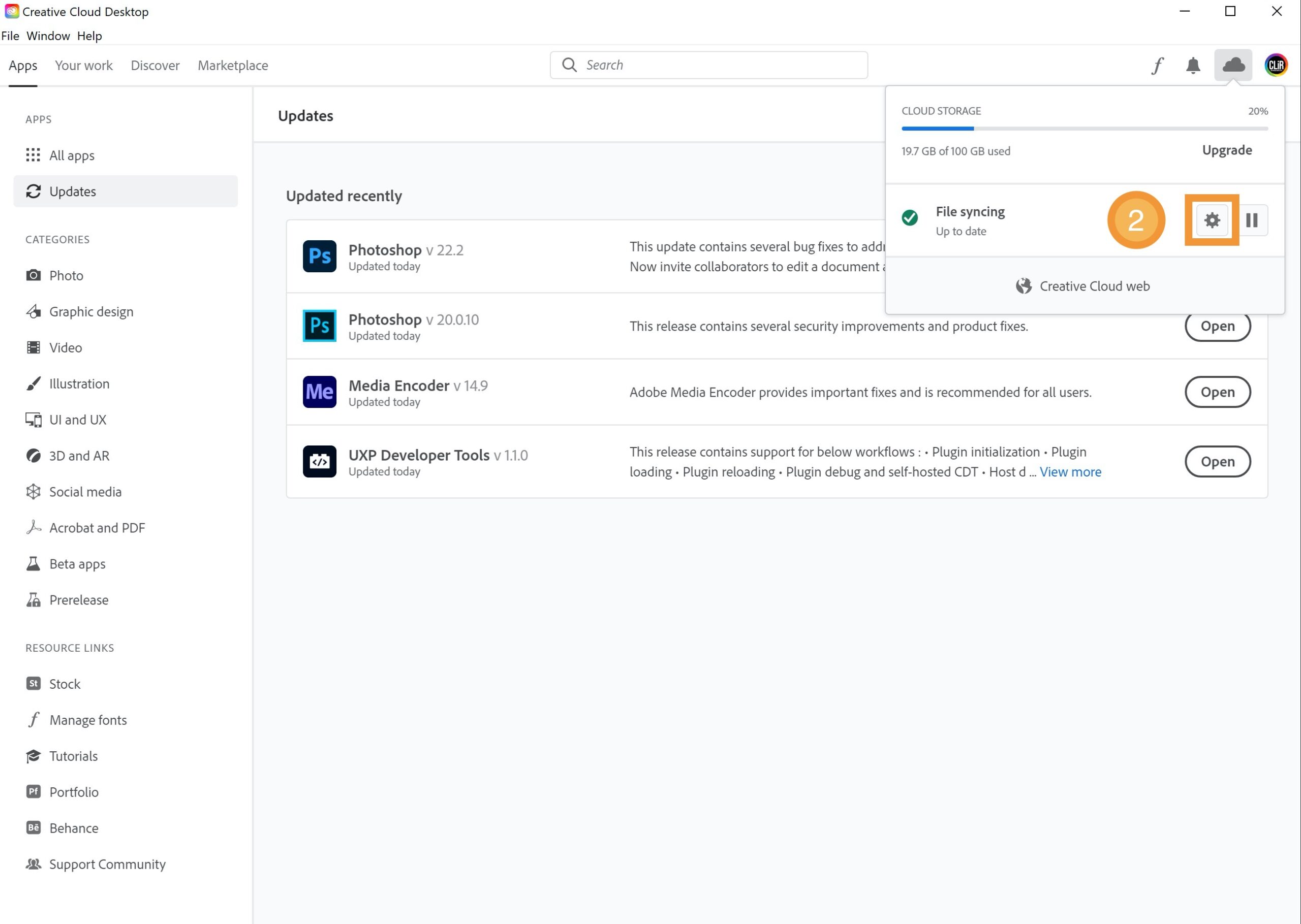
Task: Open the Prerelease category
Action: (x=125, y=600)
